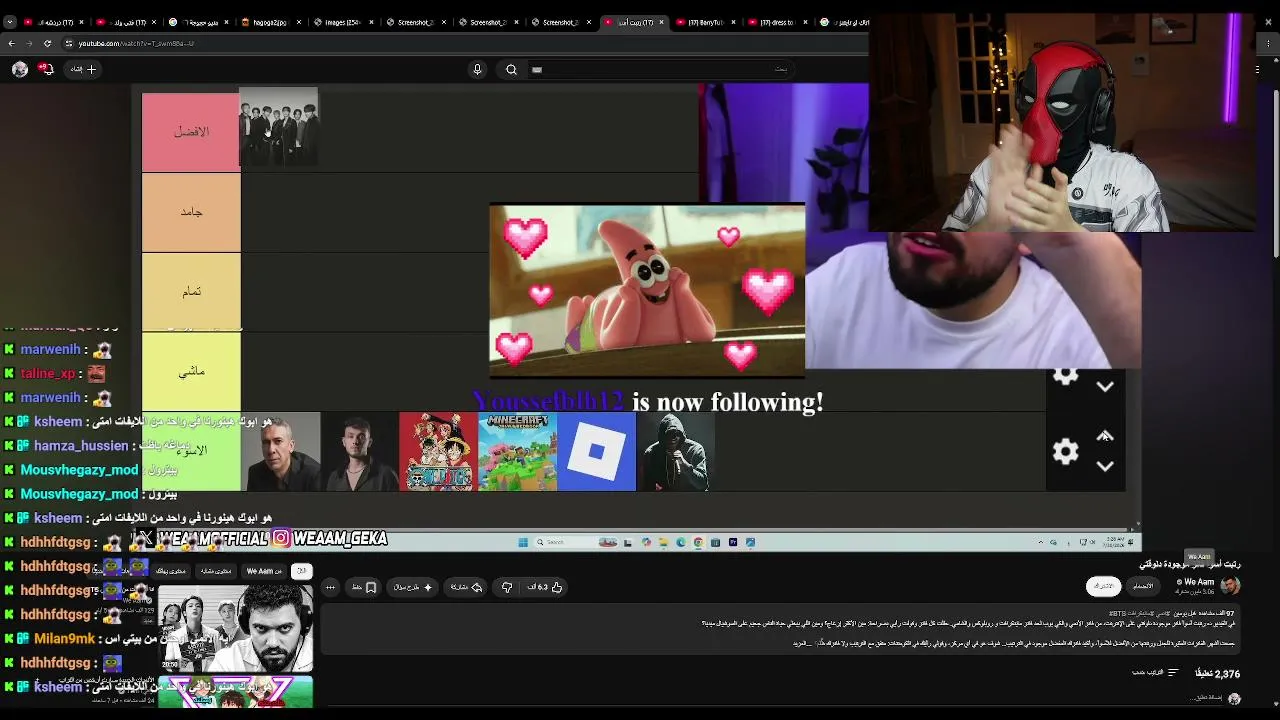Click the 2,376 comments count

tap(1218, 674)
